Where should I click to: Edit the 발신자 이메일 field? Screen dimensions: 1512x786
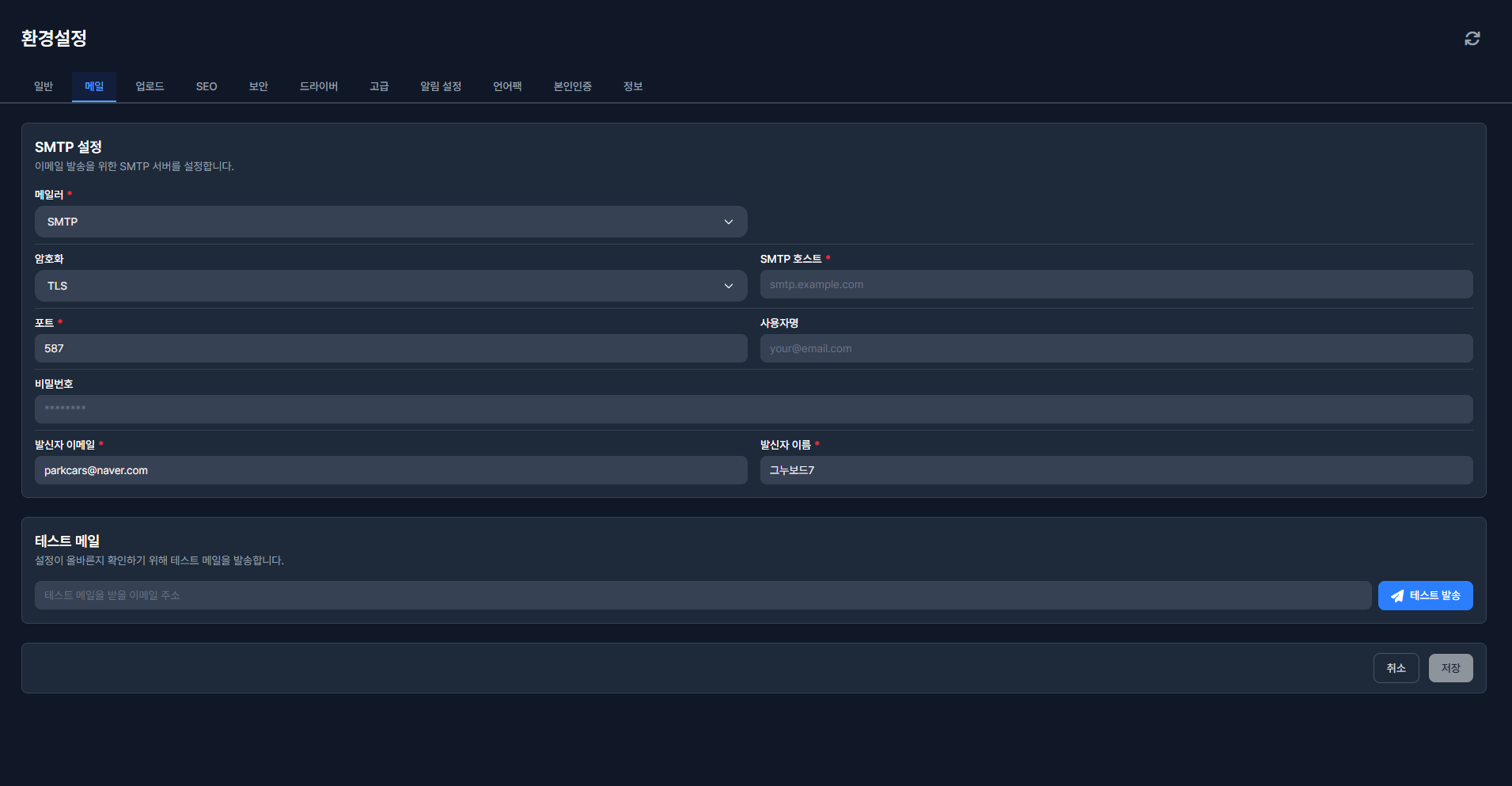[391, 470]
